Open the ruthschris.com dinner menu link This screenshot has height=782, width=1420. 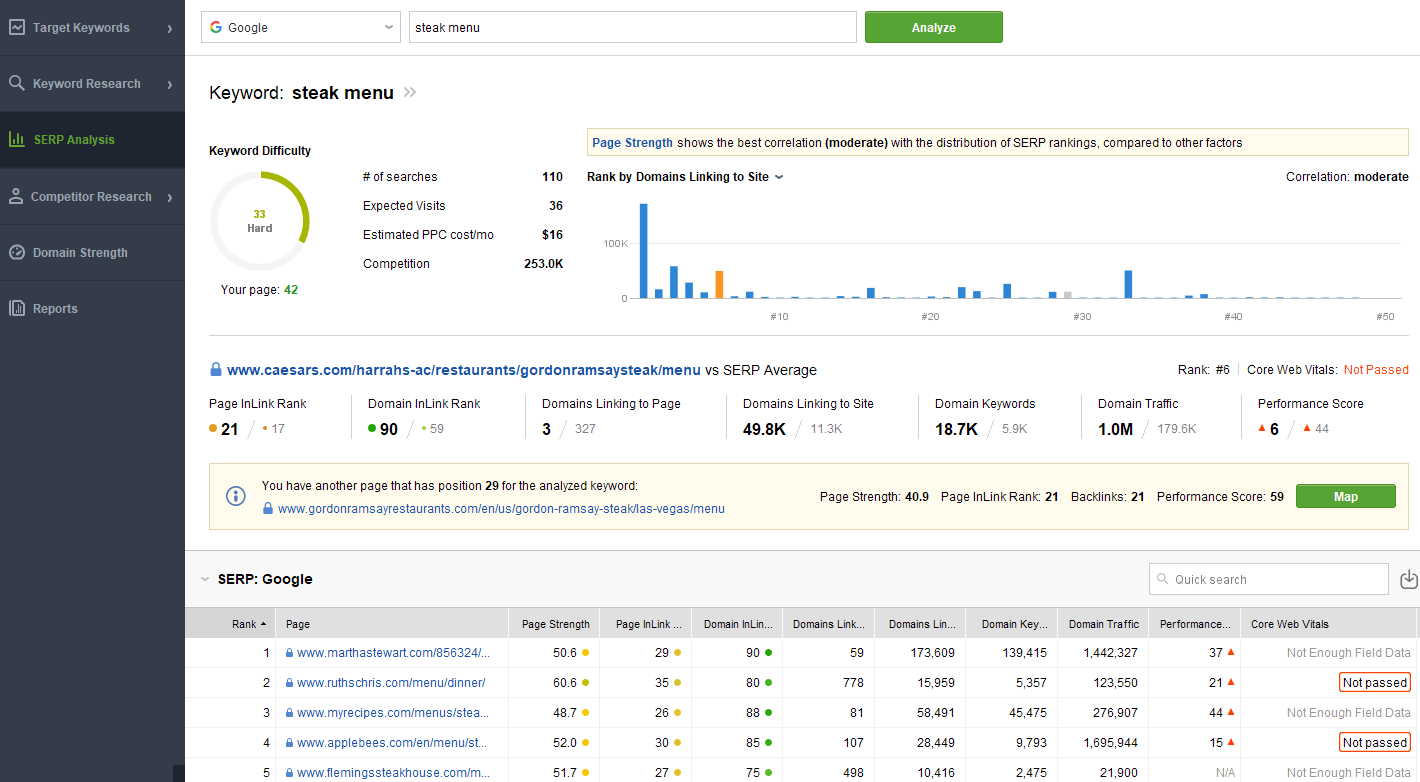click(x=391, y=683)
